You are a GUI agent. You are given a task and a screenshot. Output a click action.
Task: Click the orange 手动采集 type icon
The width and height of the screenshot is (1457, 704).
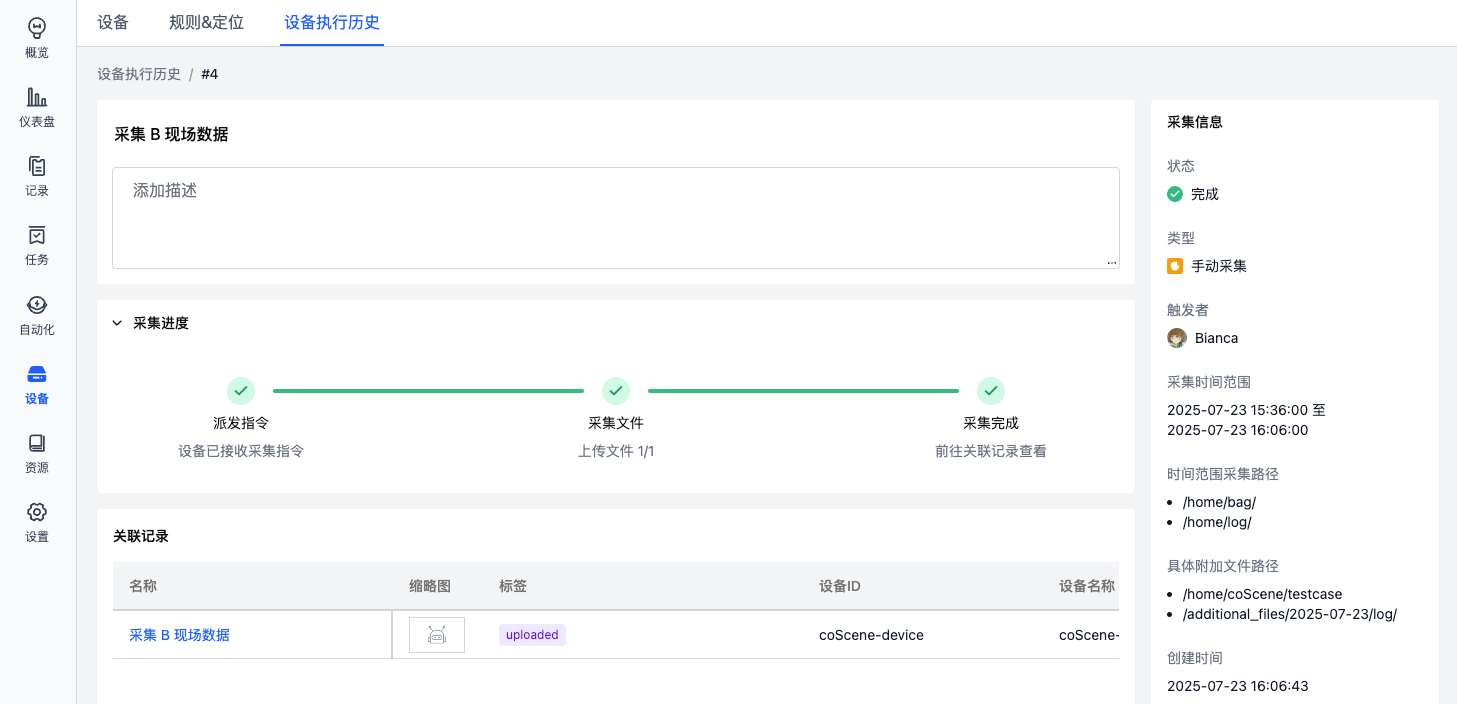1175,266
